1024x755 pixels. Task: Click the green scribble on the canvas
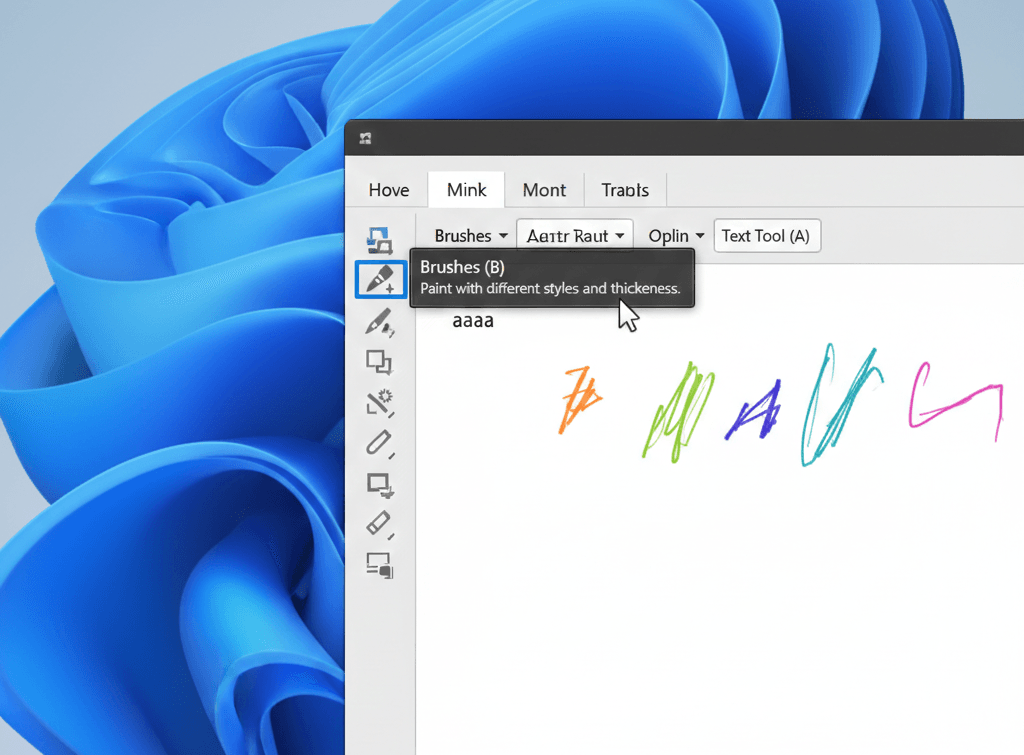pos(679,415)
